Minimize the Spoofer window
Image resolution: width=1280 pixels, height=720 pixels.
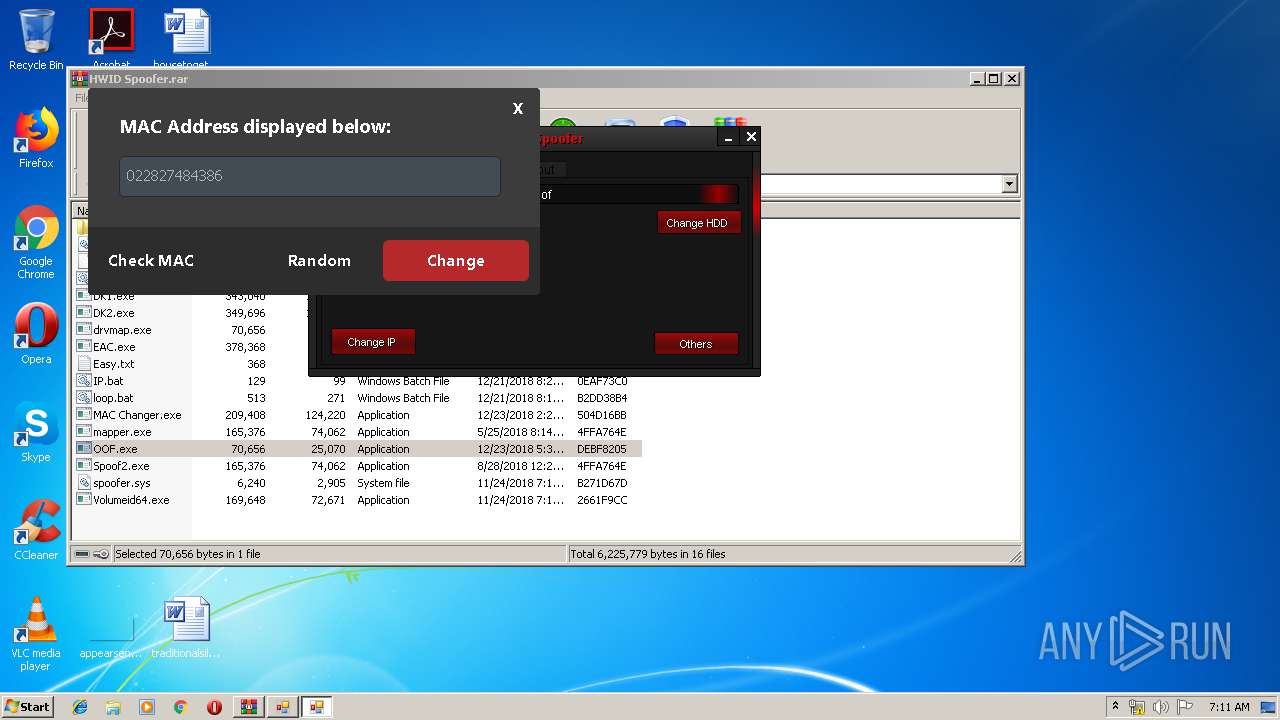729,137
